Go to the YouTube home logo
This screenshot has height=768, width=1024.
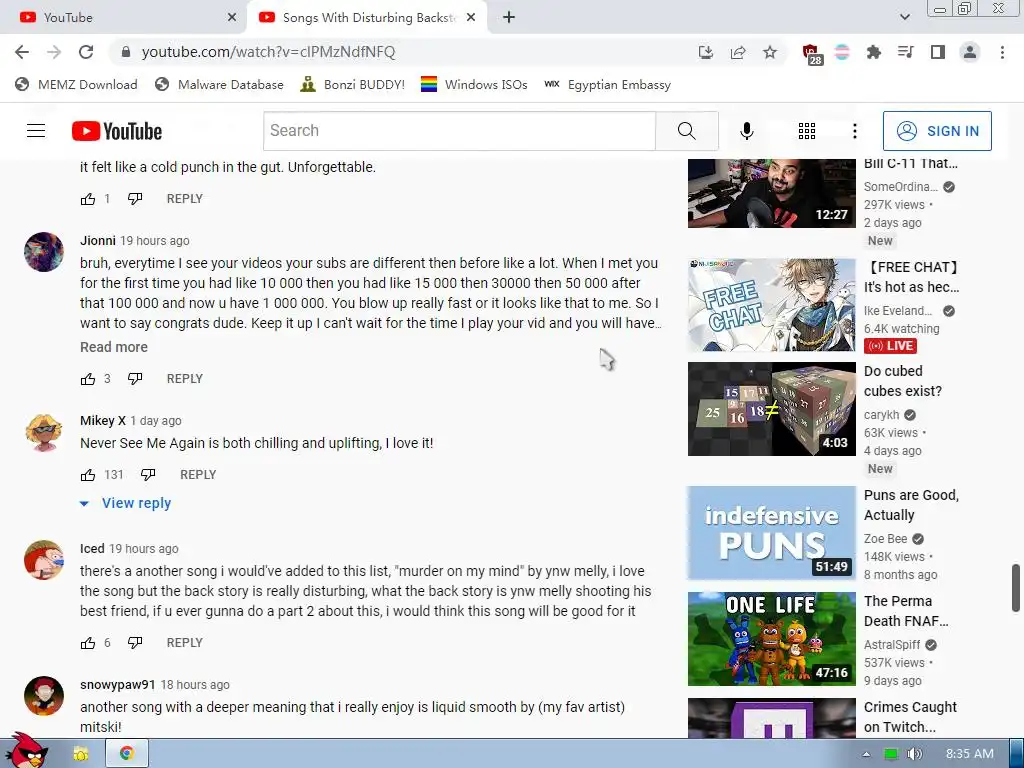tap(117, 131)
